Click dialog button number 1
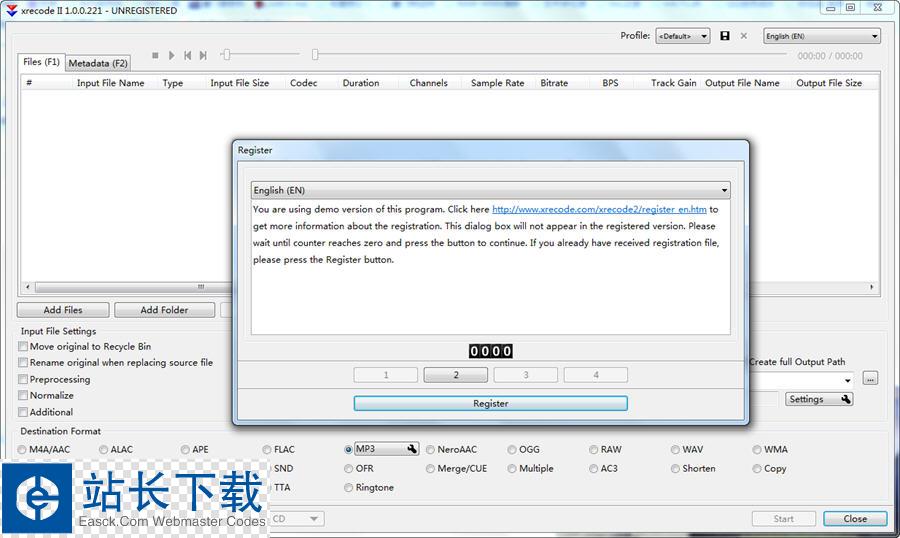The width and height of the screenshot is (900, 538). [386, 375]
